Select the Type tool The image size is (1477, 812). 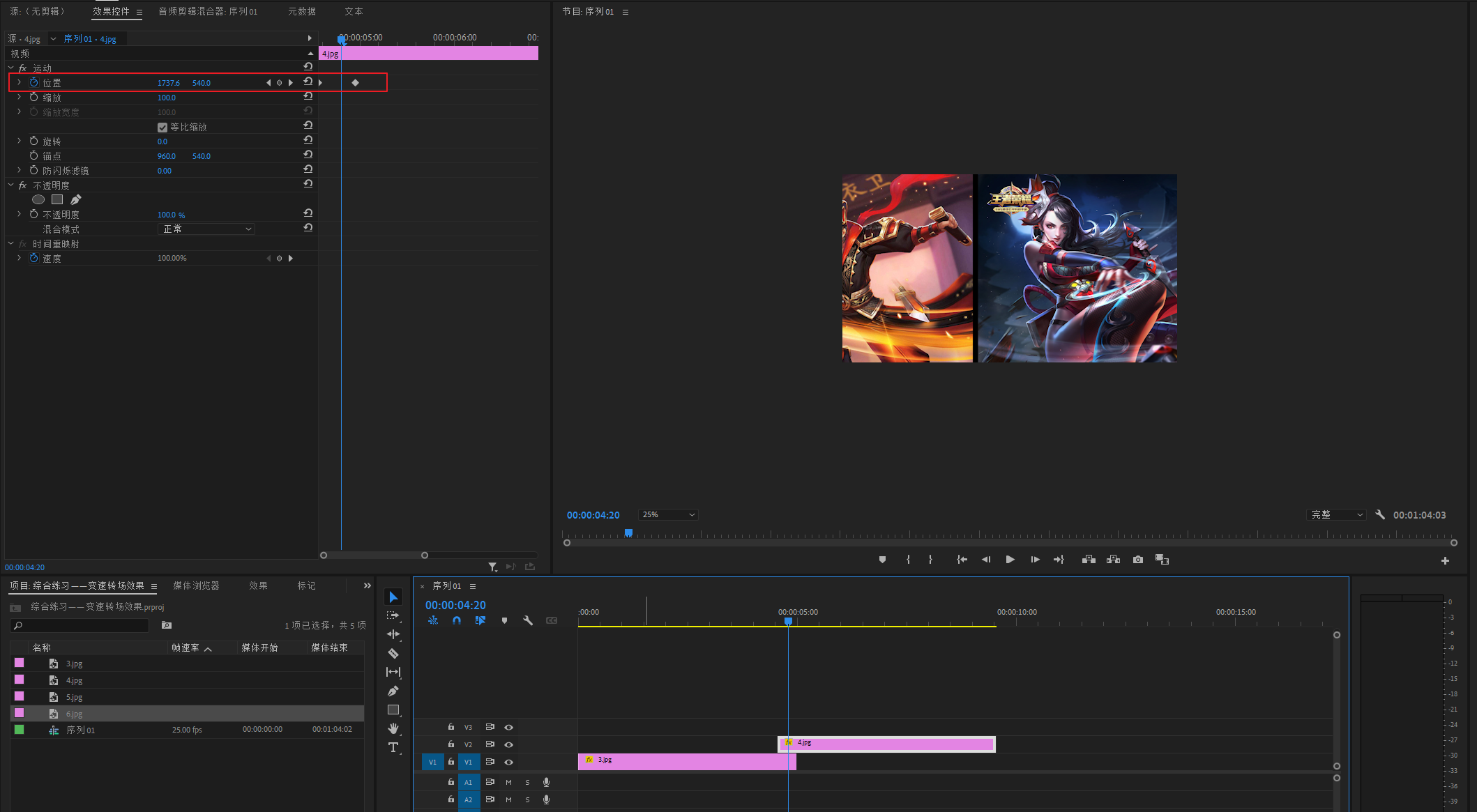pyautogui.click(x=393, y=747)
